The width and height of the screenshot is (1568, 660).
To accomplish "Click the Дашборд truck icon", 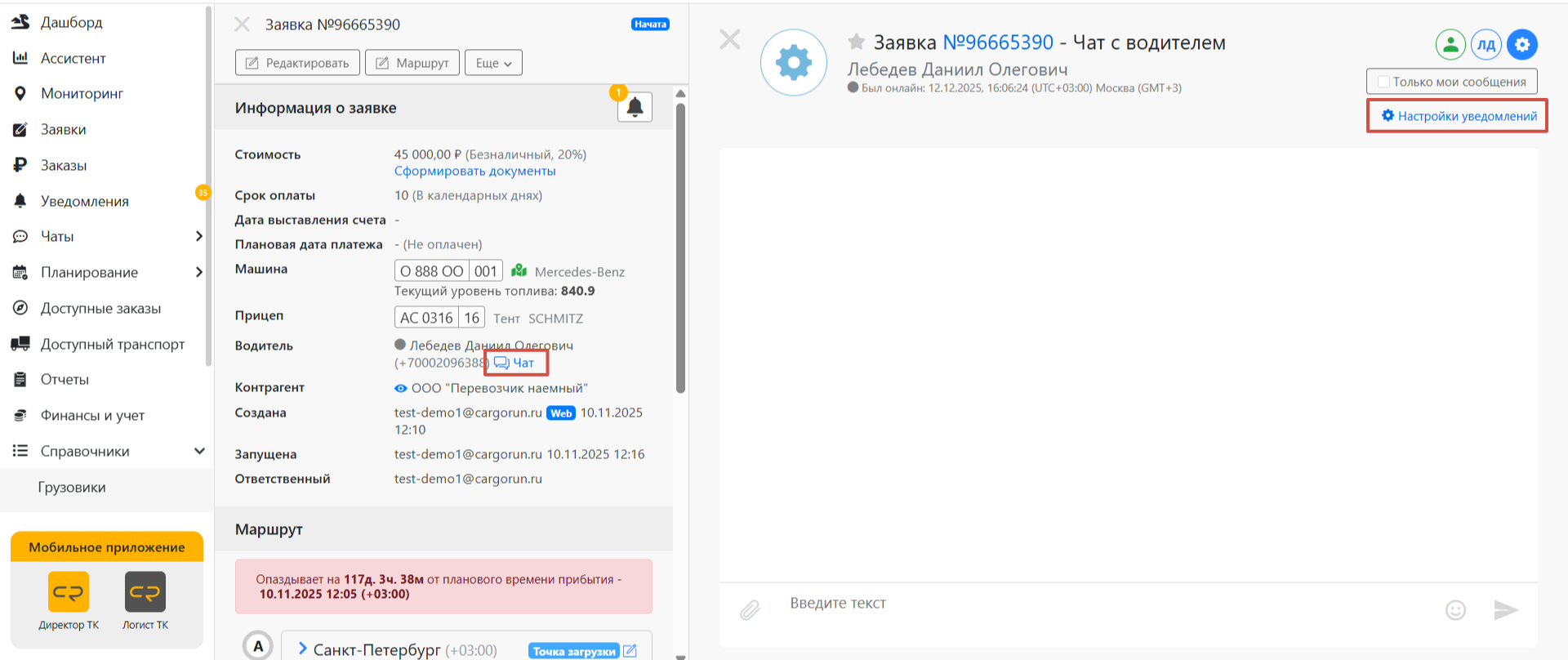I will click(x=20, y=22).
